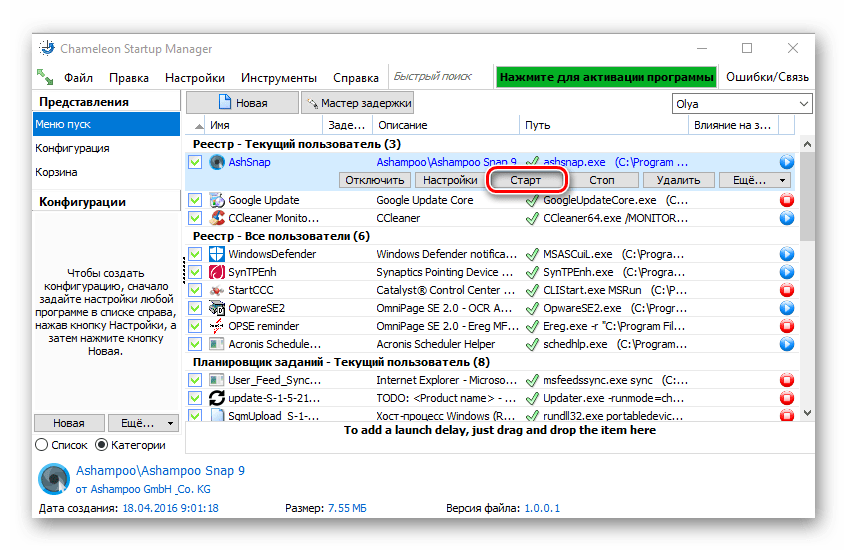Open the Справка menu

(356, 78)
